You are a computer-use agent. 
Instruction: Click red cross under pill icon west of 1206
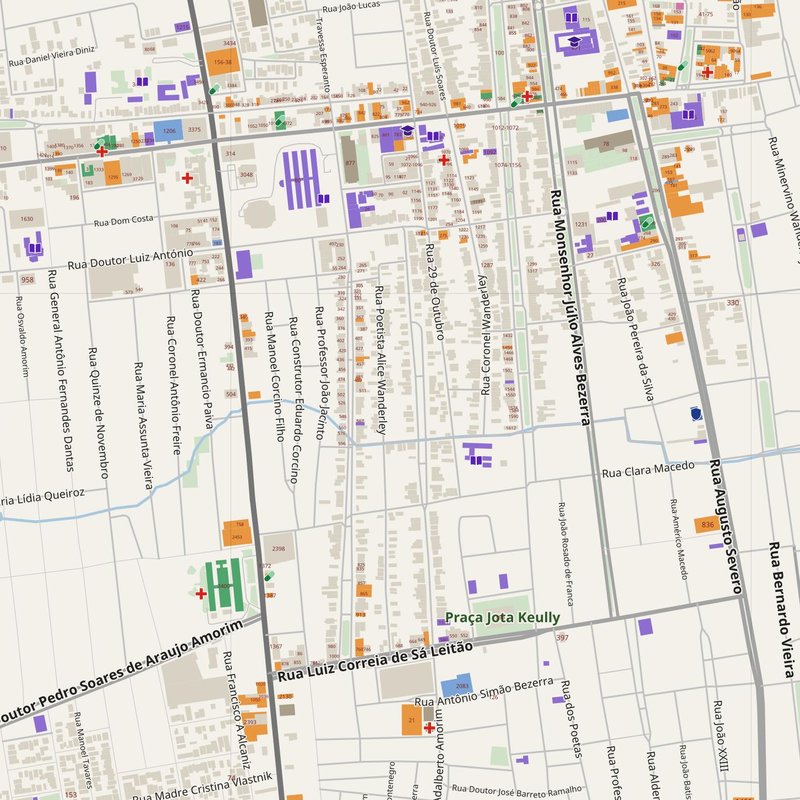pyautogui.click(x=102, y=151)
